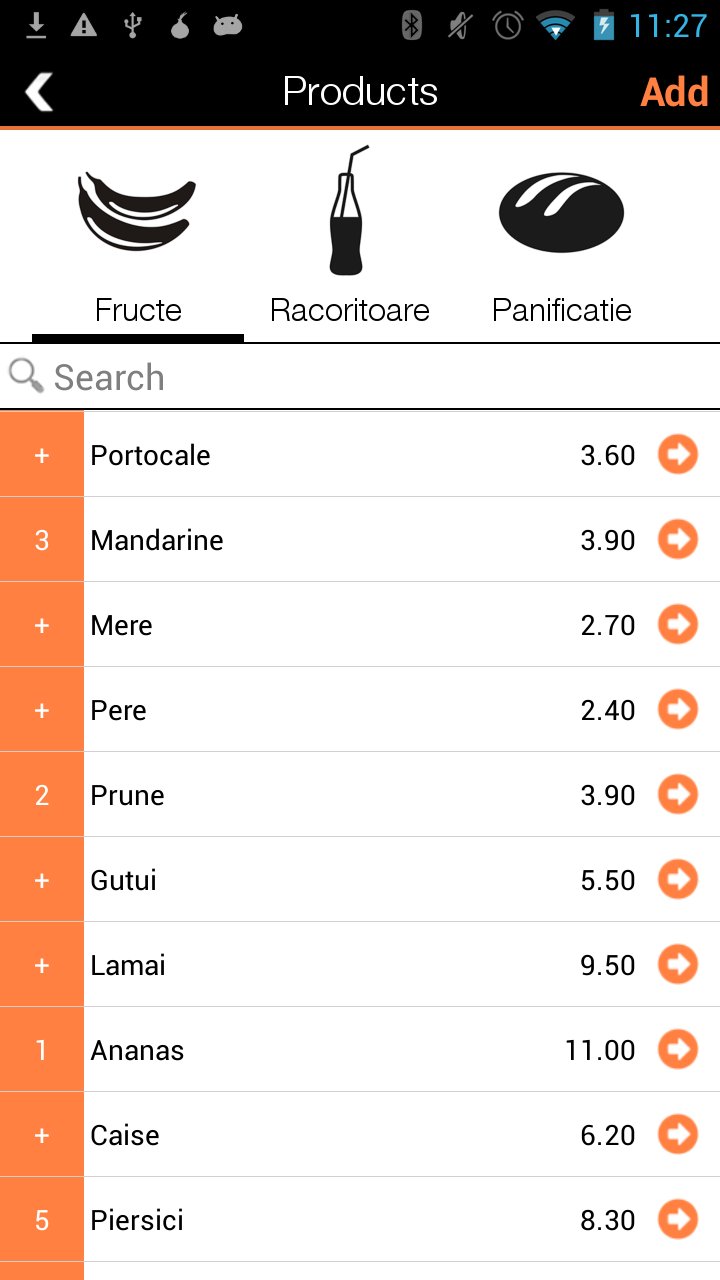Add Portocale using its plus button
Image resolution: width=720 pixels, height=1280 pixels.
coord(42,455)
